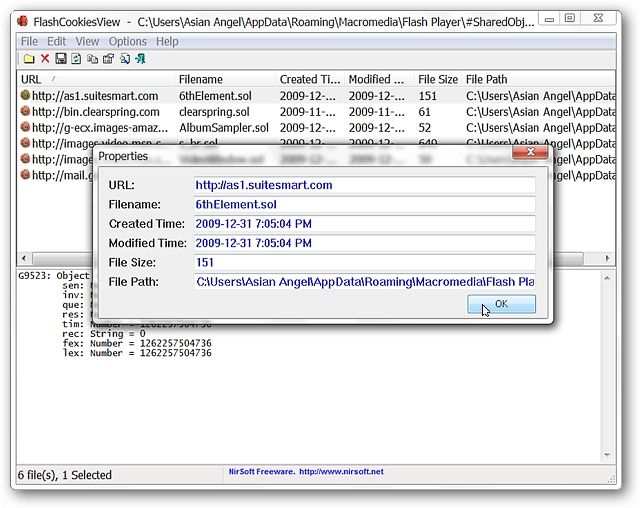Click the cookie icon beside http://mail row
The image size is (640, 508).
click(x=25, y=175)
